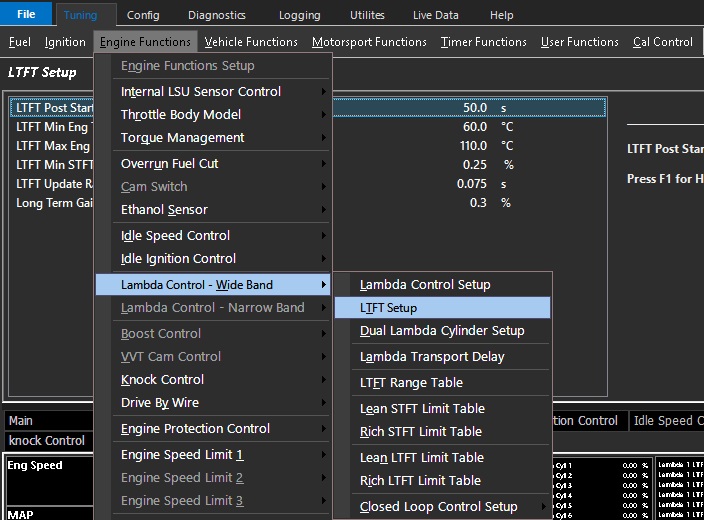Open the Logging tab
Viewport: 704px width, 520px height.
coord(299,15)
